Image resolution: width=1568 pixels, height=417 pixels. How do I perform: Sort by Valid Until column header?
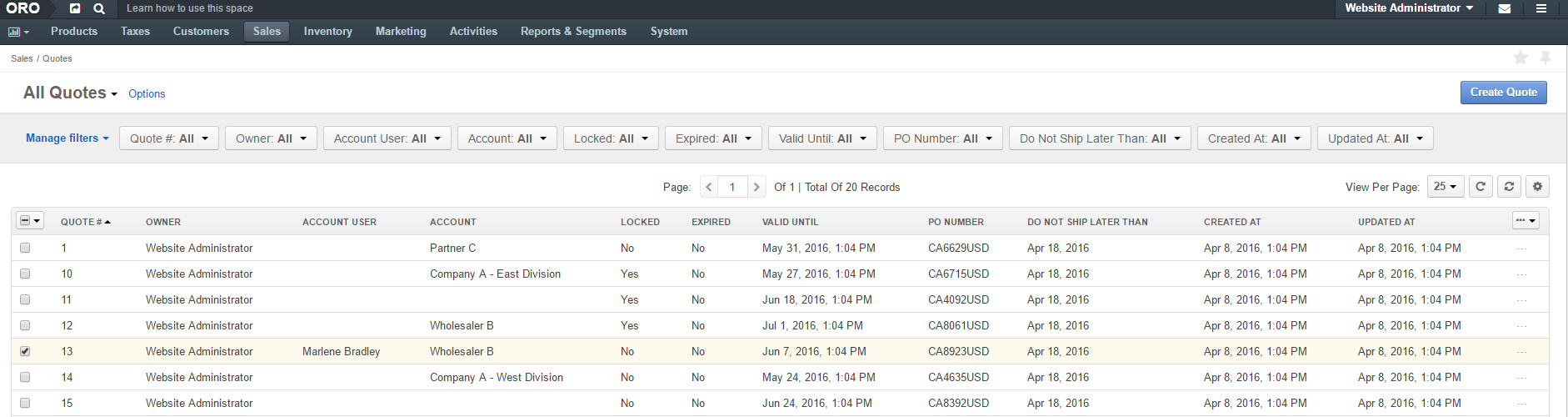pos(790,222)
